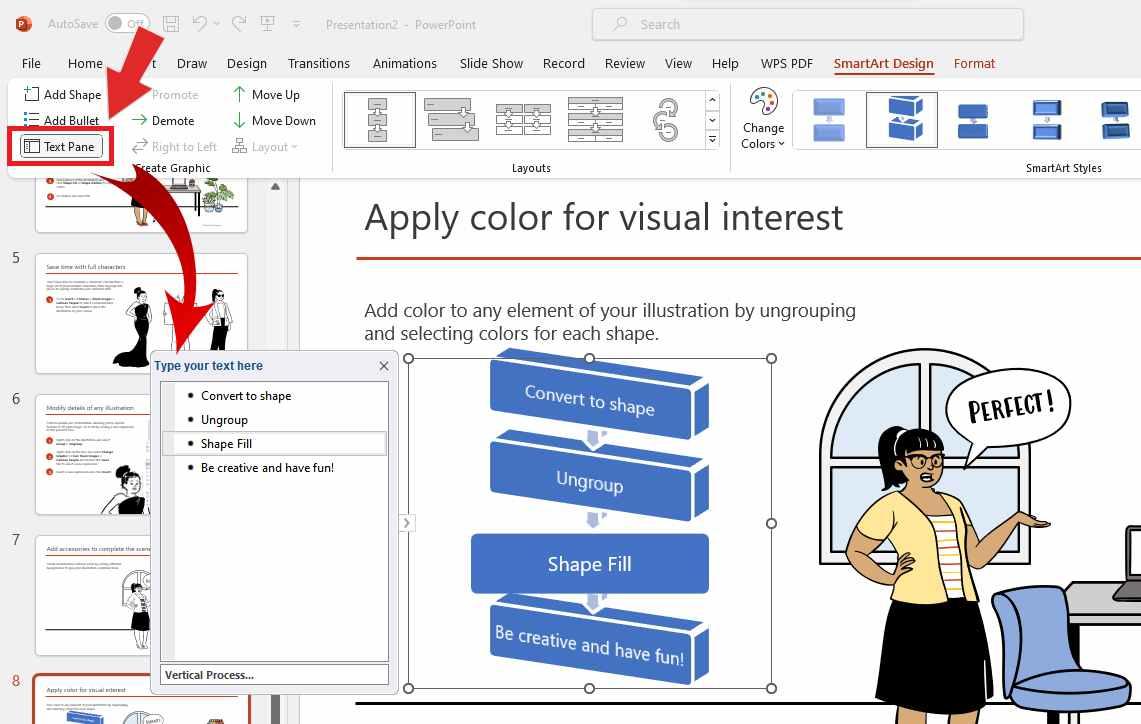Open the Change Colors gallery
Image resolution: width=1141 pixels, height=724 pixels.
click(x=762, y=122)
